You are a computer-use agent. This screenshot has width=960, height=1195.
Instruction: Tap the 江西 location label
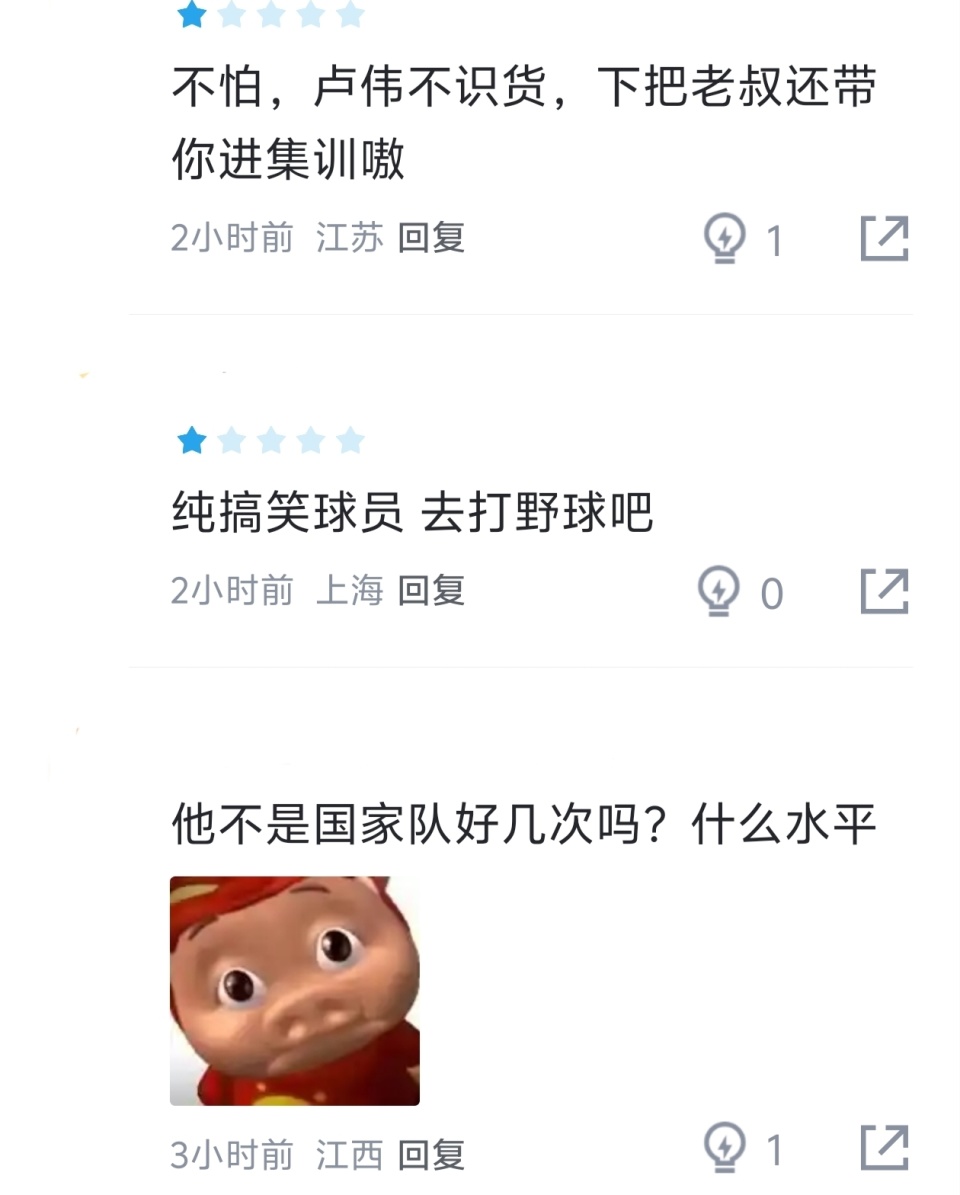[350, 1155]
